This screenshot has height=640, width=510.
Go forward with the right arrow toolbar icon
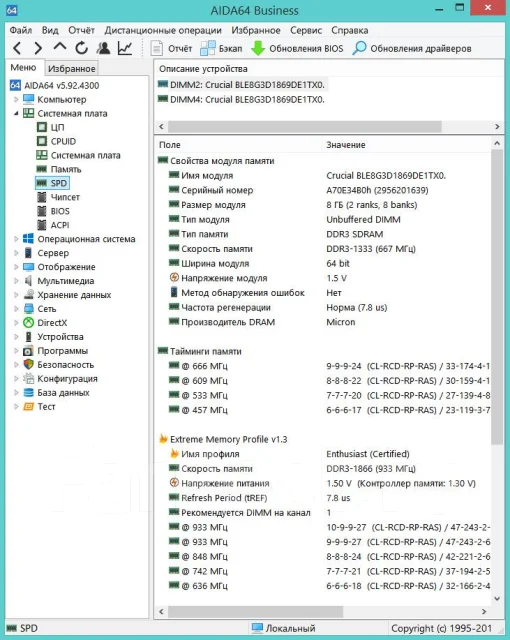[38, 48]
